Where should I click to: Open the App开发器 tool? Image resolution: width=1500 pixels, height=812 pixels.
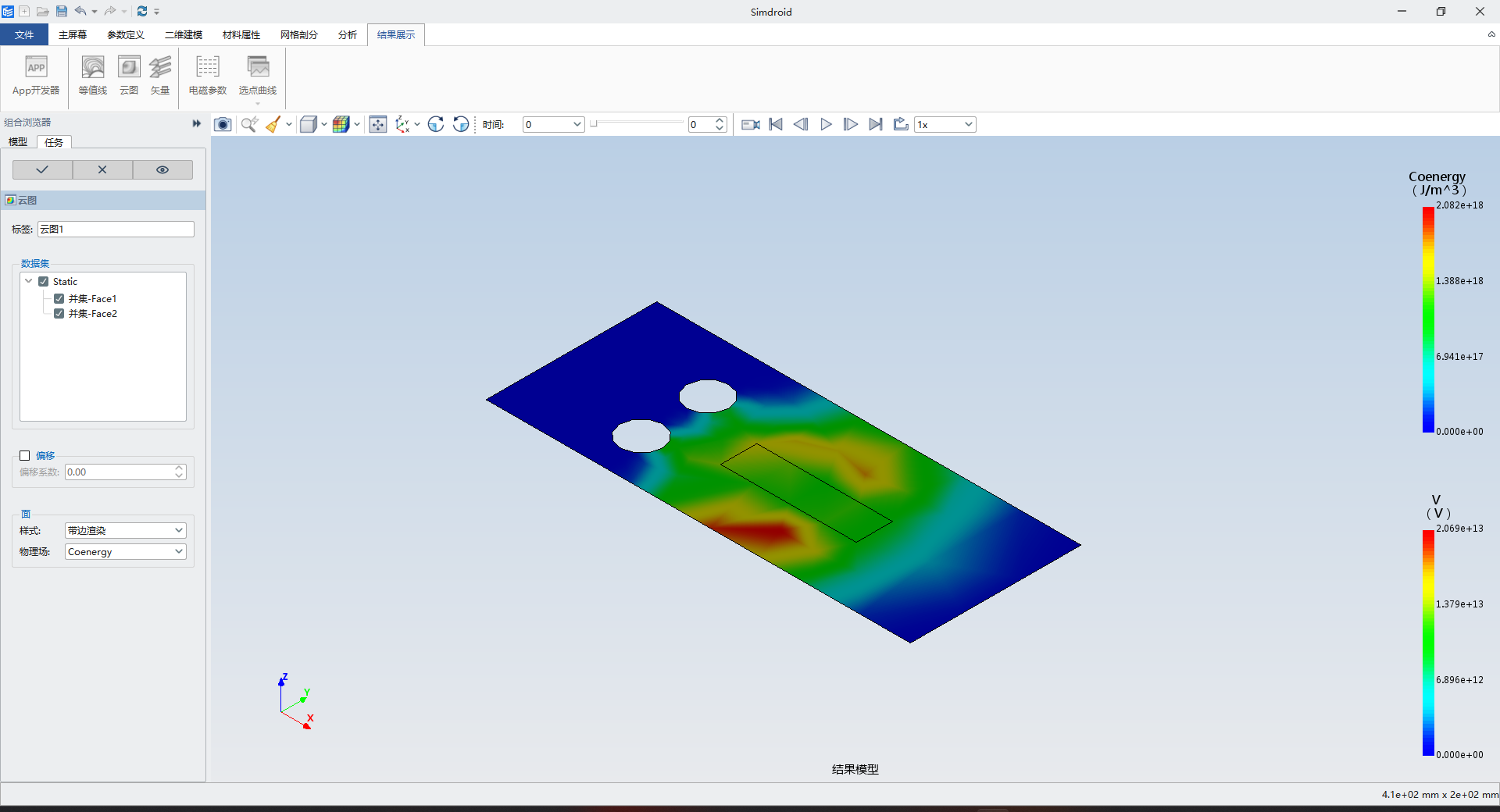point(36,76)
